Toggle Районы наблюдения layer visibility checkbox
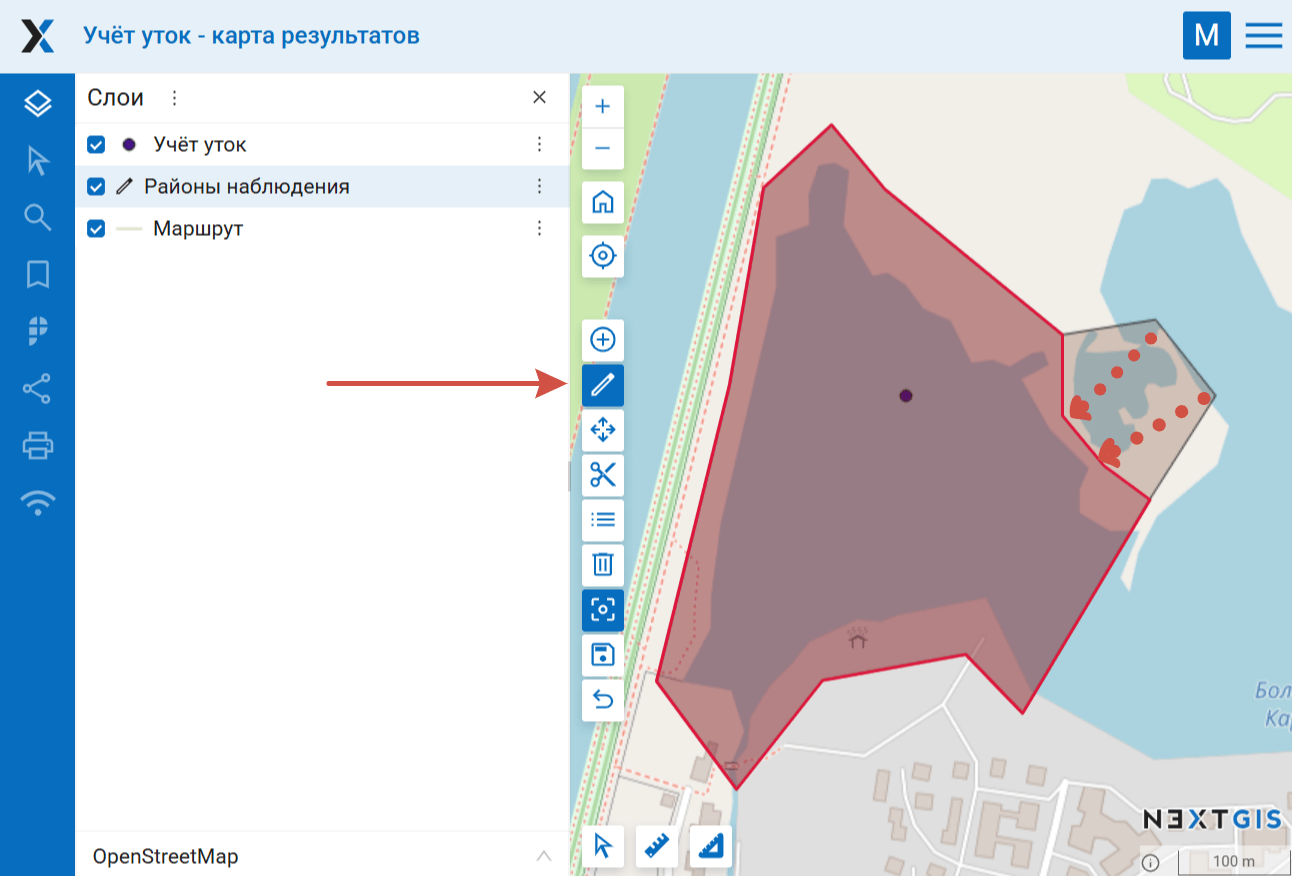This screenshot has height=876, width=1292. [x=96, y=187]
